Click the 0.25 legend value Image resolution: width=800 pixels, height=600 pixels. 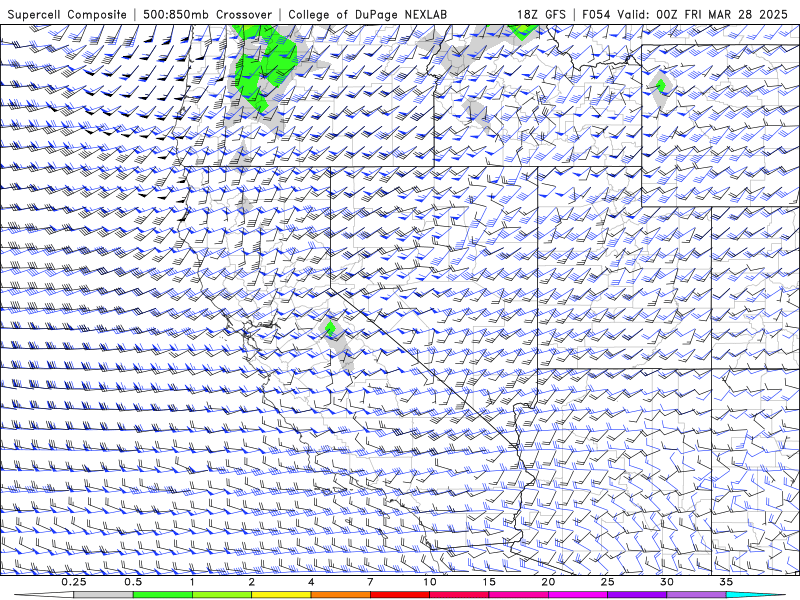coord(74,582)
